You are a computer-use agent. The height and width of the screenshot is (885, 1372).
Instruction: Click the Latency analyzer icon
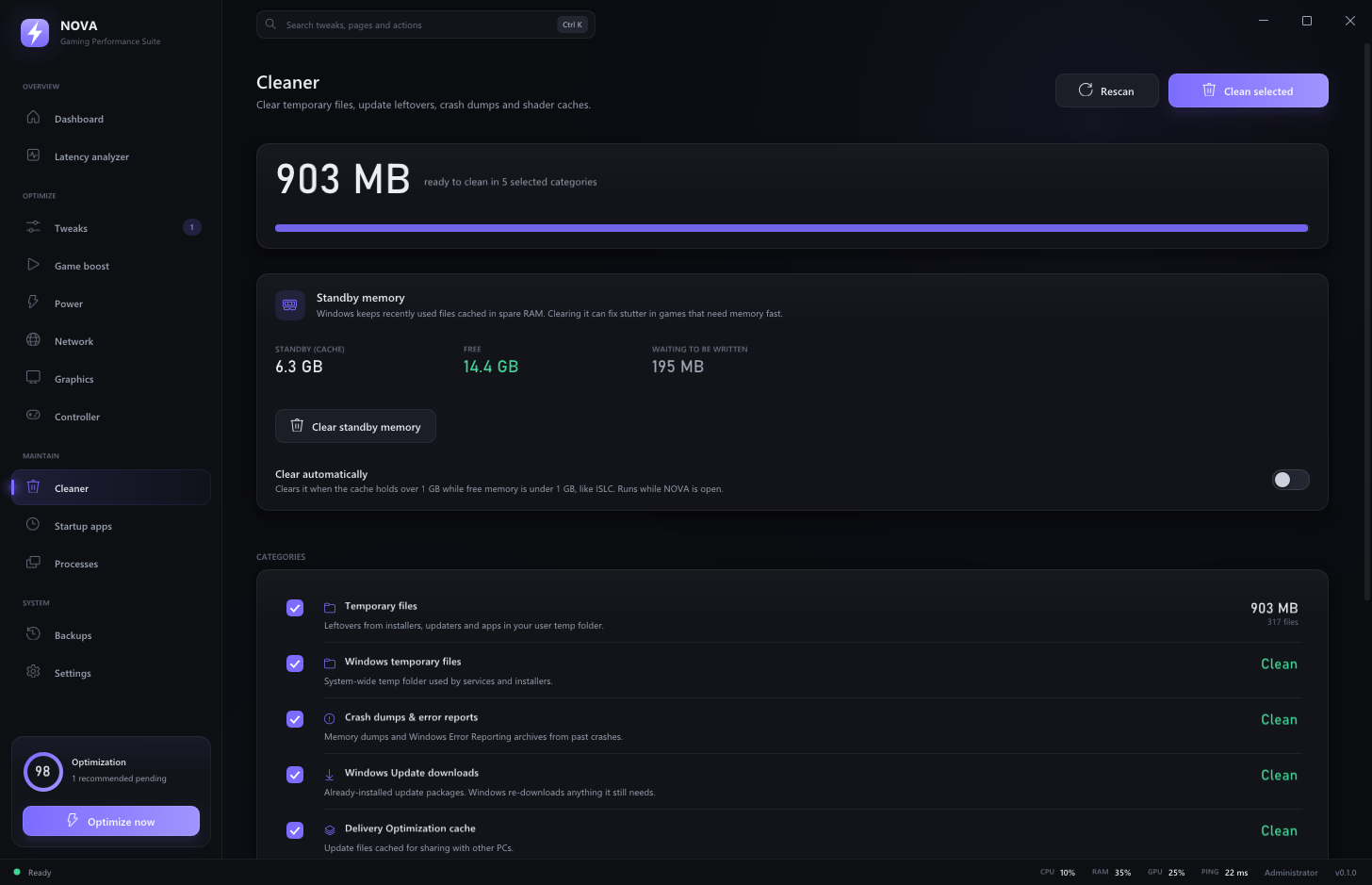coord(33,156)
